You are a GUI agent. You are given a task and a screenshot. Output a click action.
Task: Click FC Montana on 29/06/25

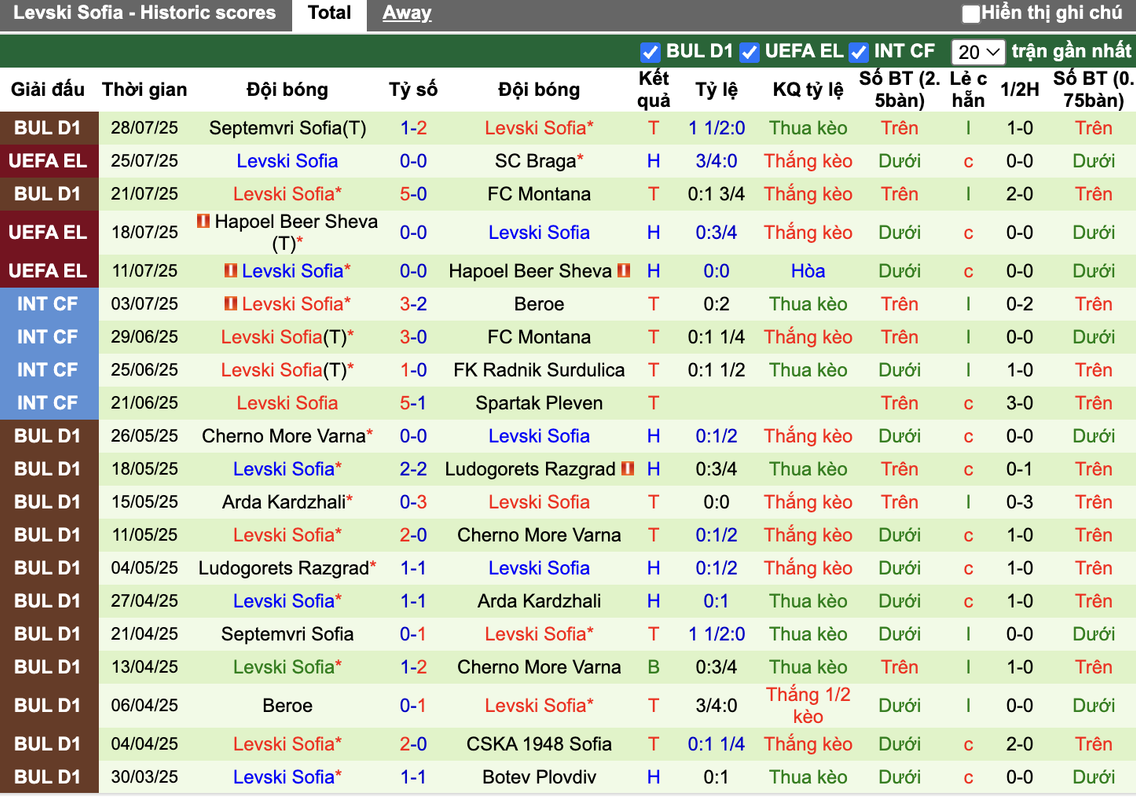539,337
